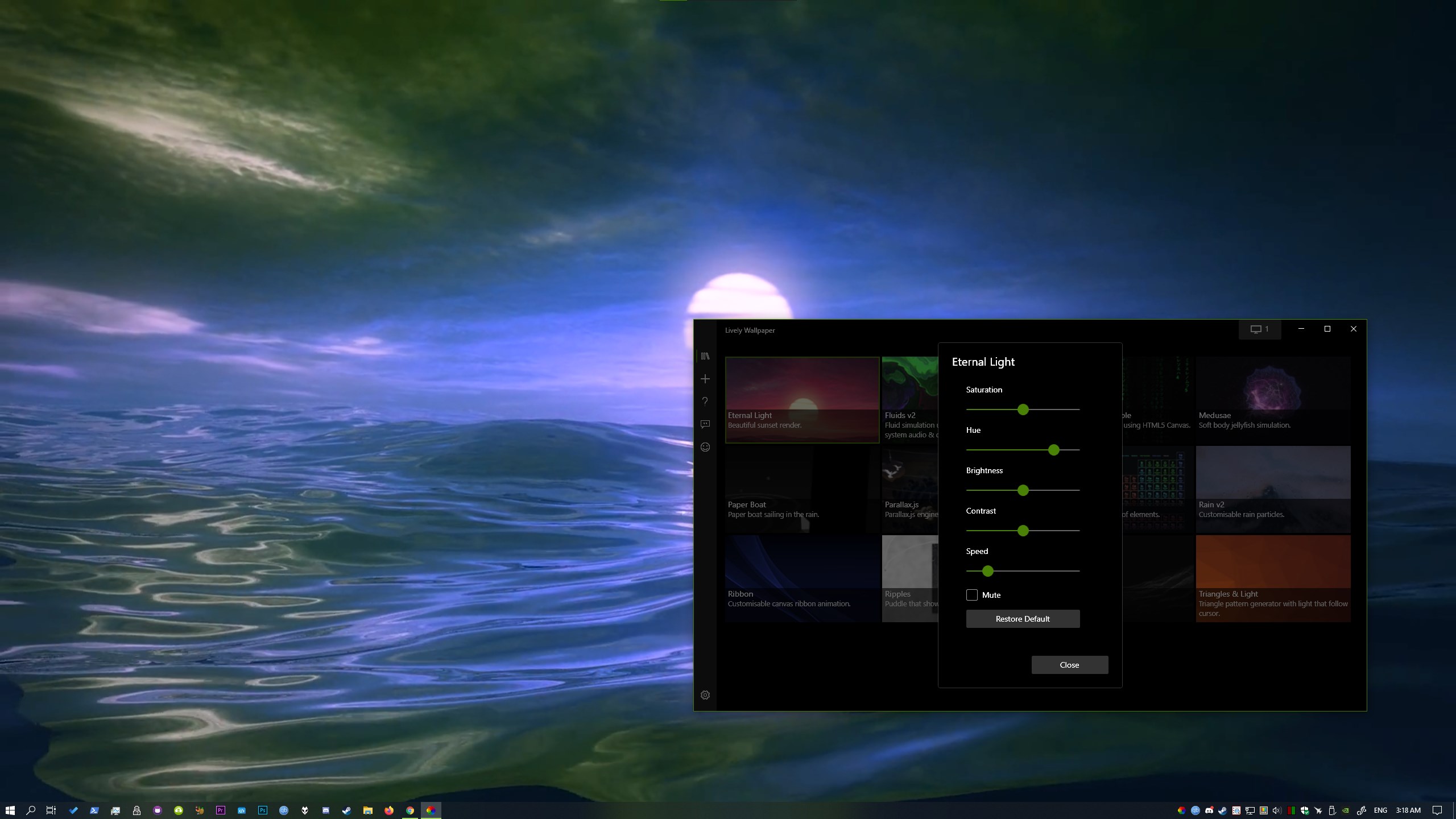The image size is (1456, 819).
Task: Click Restore Default button
Action: click(x=1023, y=619)
